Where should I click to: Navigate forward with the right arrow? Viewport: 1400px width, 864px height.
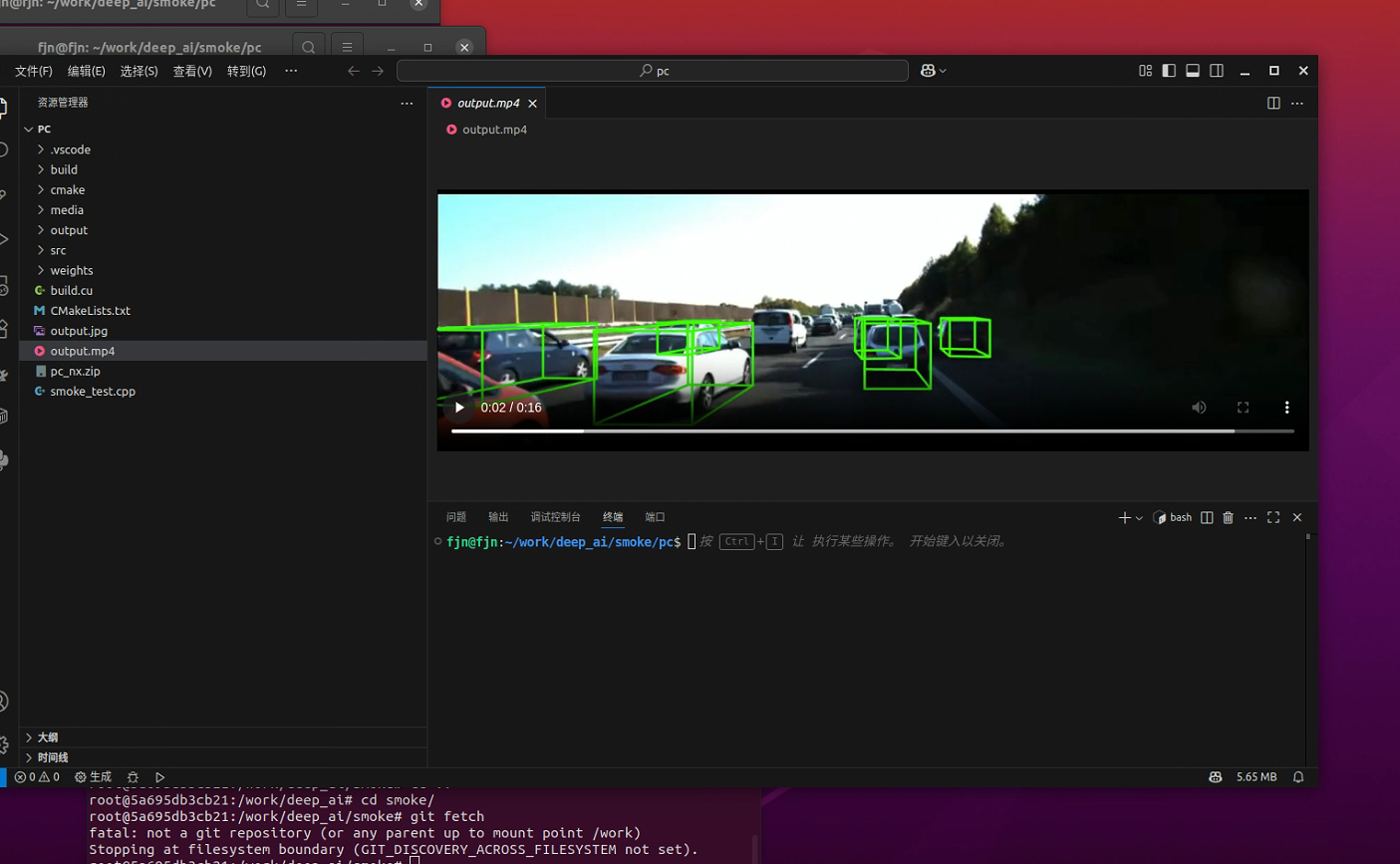pos(378,71)
